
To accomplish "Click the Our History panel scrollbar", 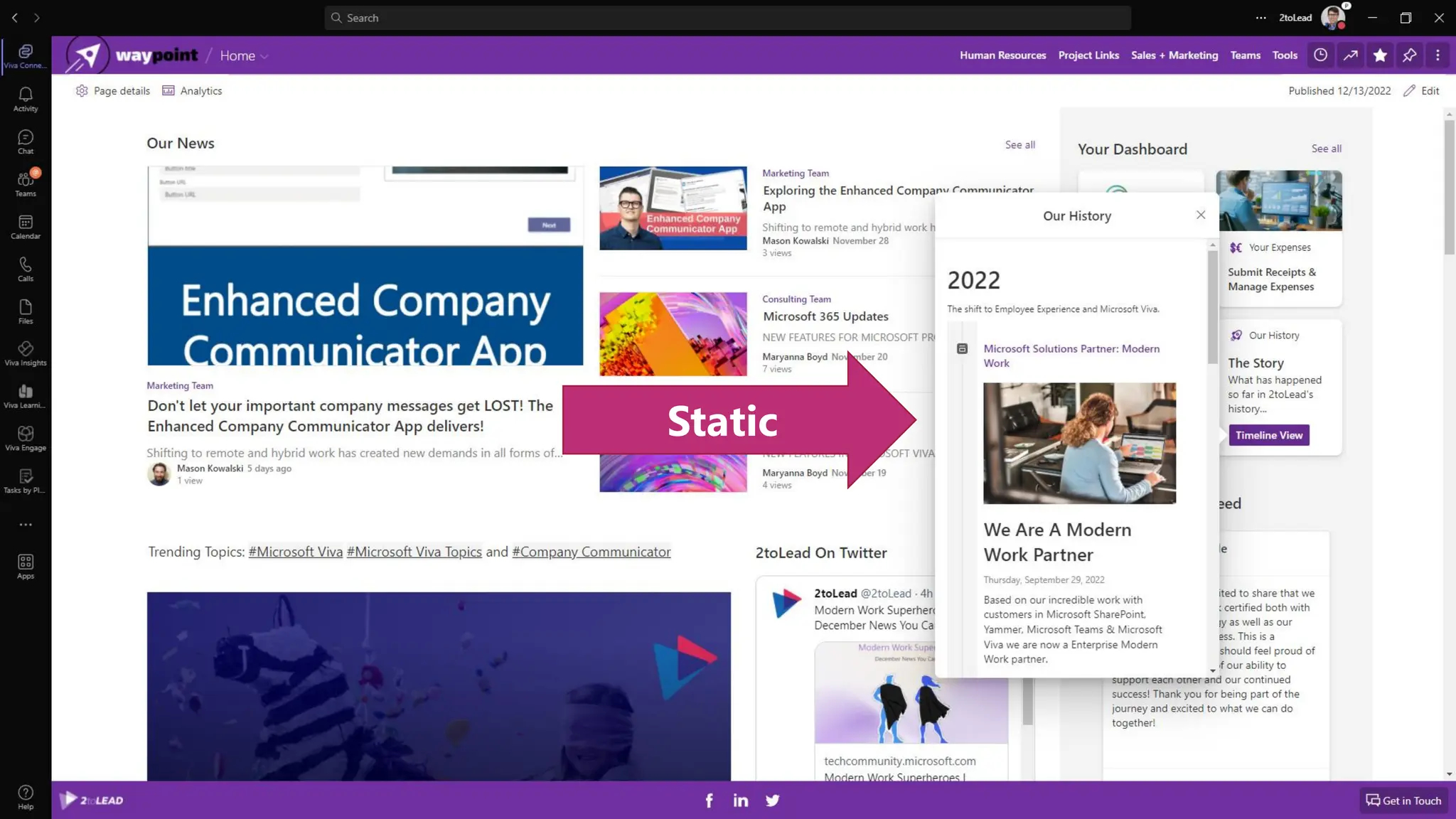I will coord(1212,307).
